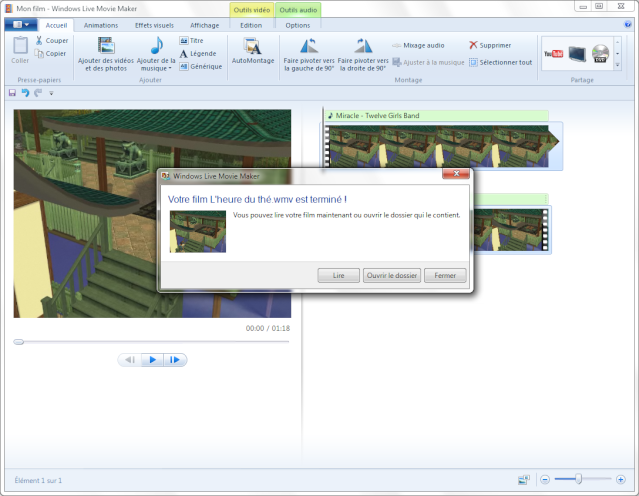Click the undo arrow in quick access toolbar

[25, 93]
